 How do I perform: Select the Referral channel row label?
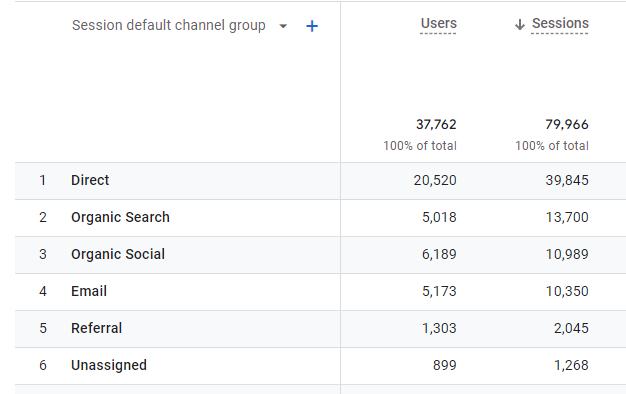pos(96,329)
